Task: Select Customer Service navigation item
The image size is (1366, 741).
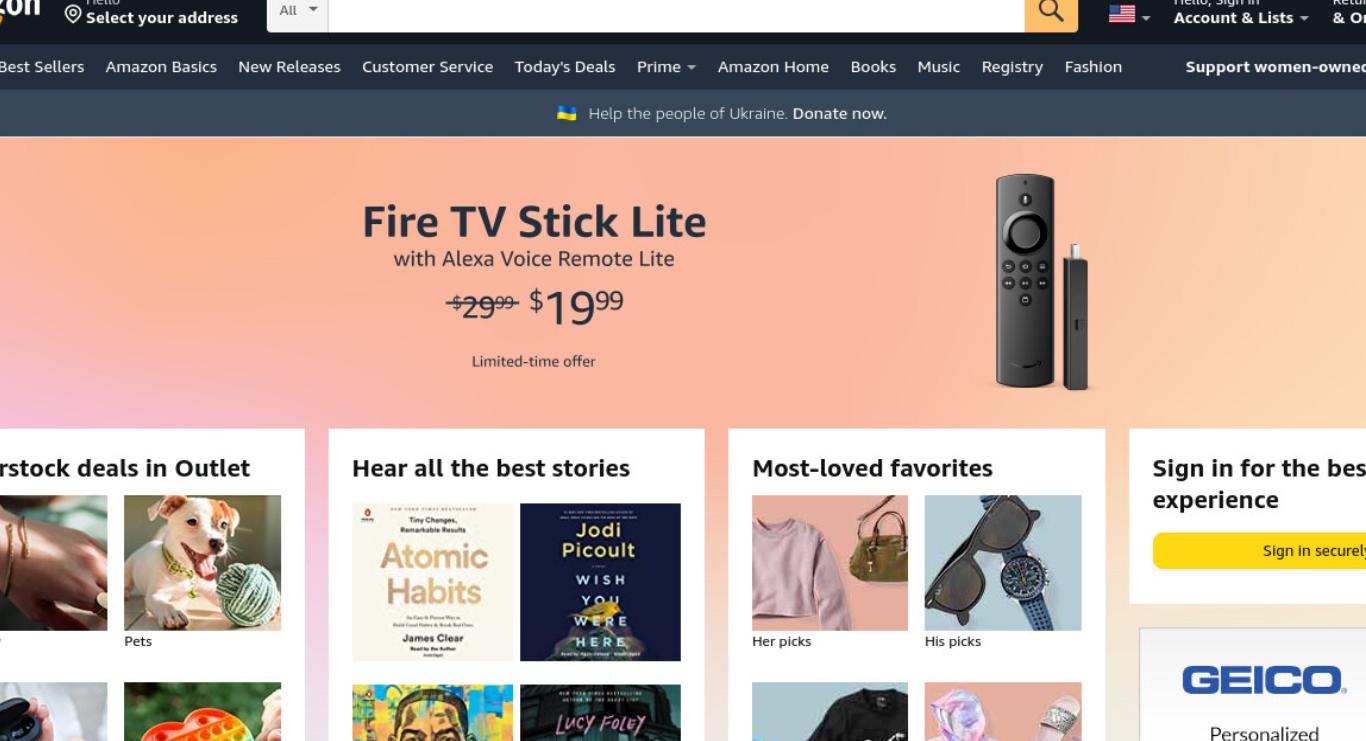Action: click(x=427, y=67)
